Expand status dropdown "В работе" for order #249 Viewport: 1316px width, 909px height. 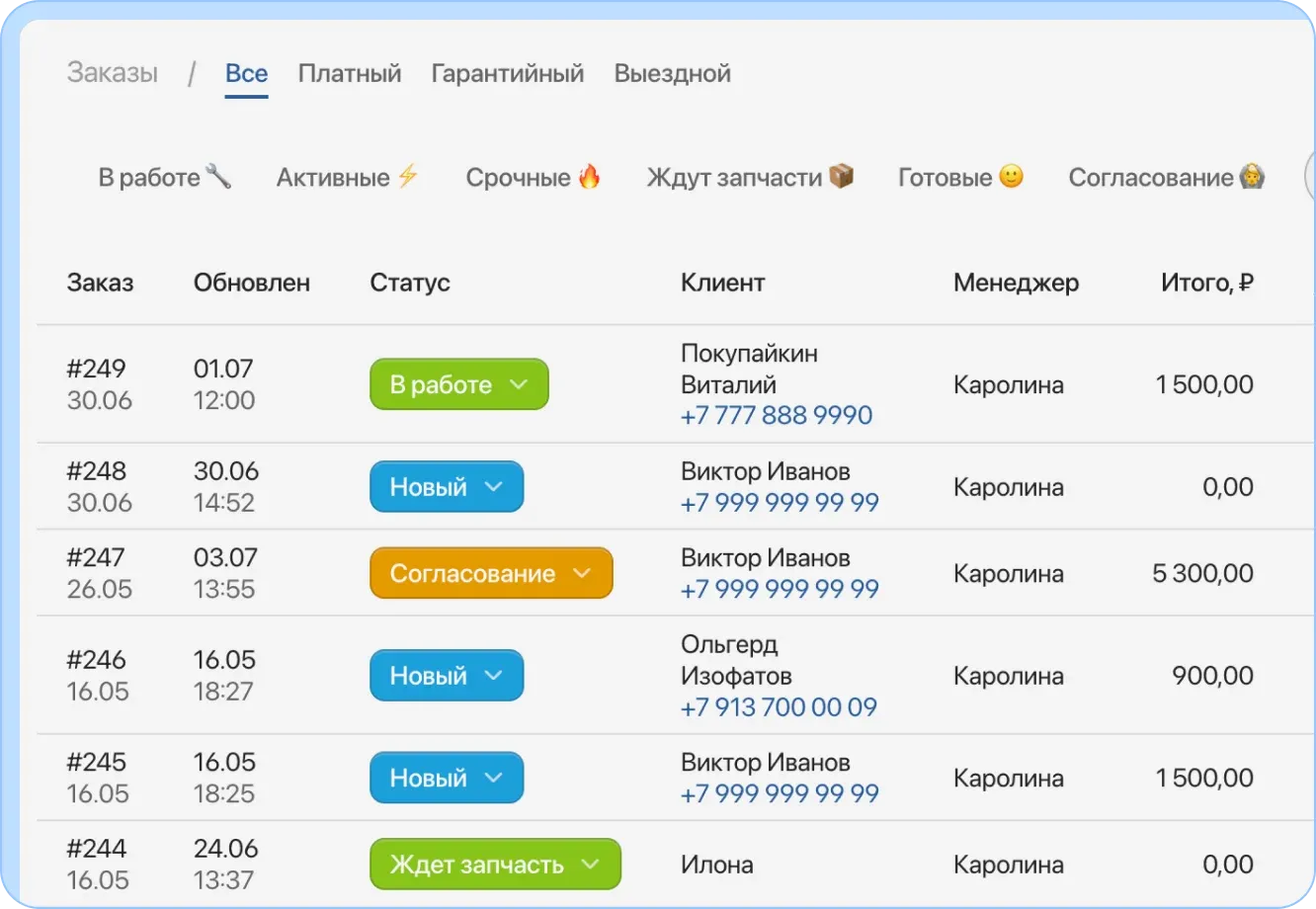458,384
